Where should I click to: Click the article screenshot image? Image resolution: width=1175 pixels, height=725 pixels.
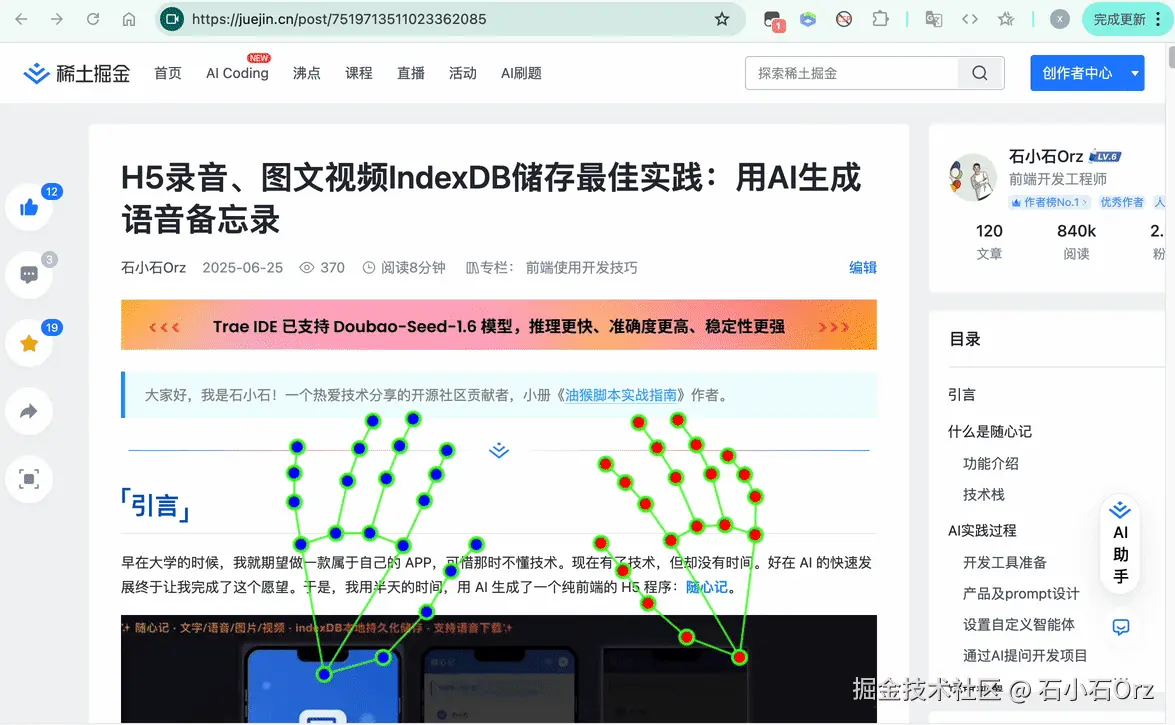tap(499, 670)
